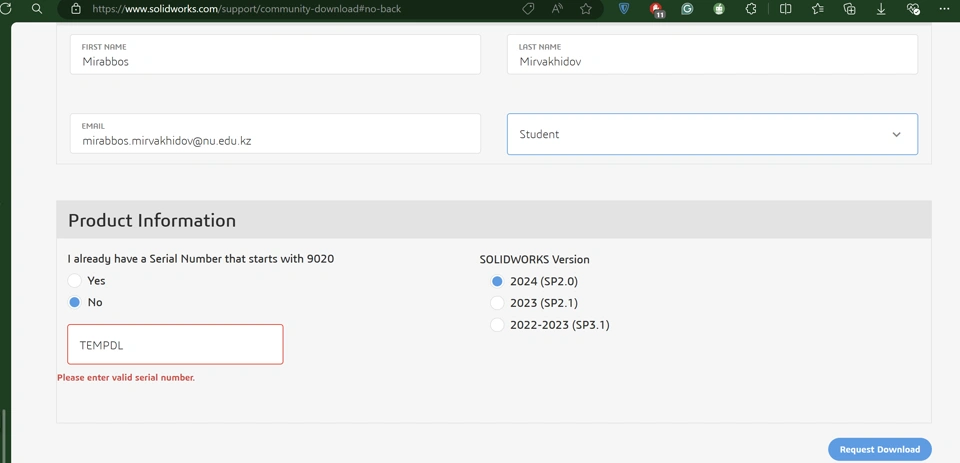This screenshot has width=960, height=463.
Task: Open the Extensions puzzle piece menu
Action: click(751, 9)
